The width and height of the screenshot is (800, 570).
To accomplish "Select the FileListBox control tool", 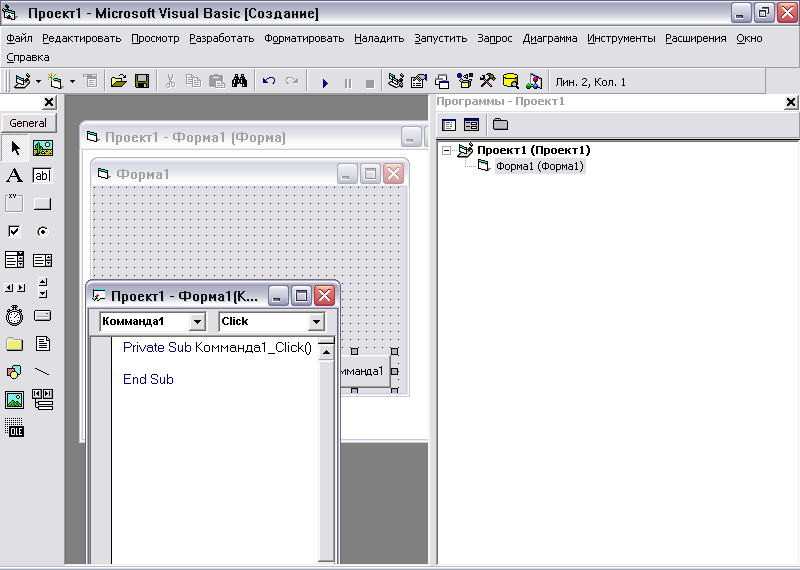I will pyautogui.click(x=43, y=343).
